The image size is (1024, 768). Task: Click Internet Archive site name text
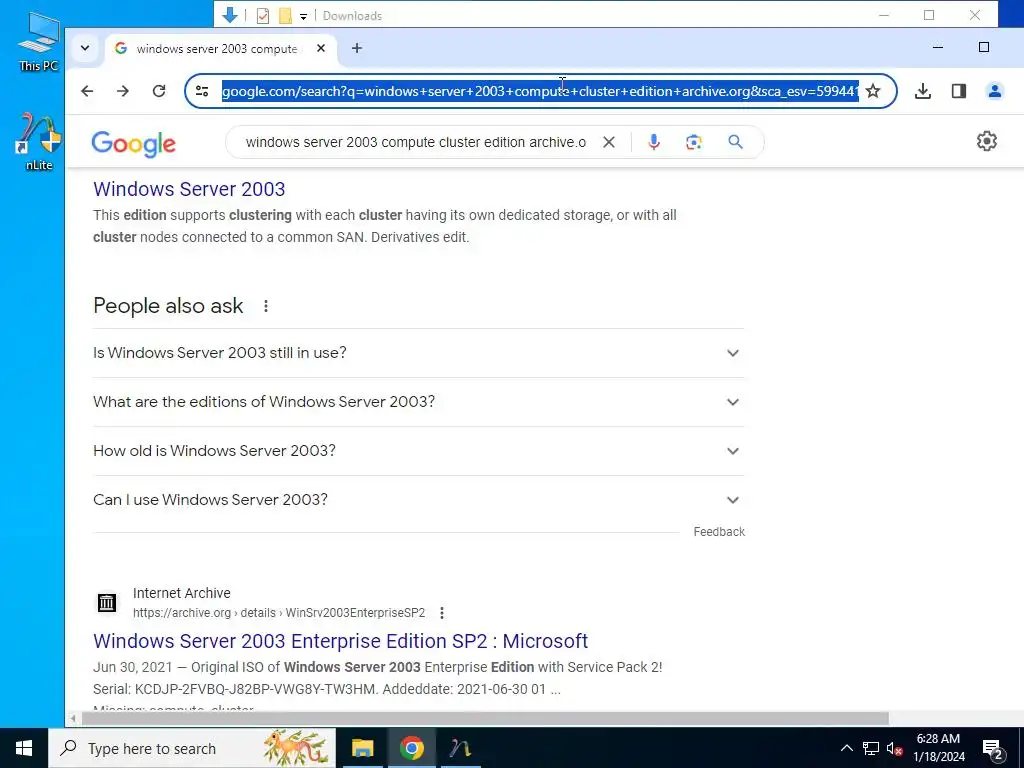point(182,593)
